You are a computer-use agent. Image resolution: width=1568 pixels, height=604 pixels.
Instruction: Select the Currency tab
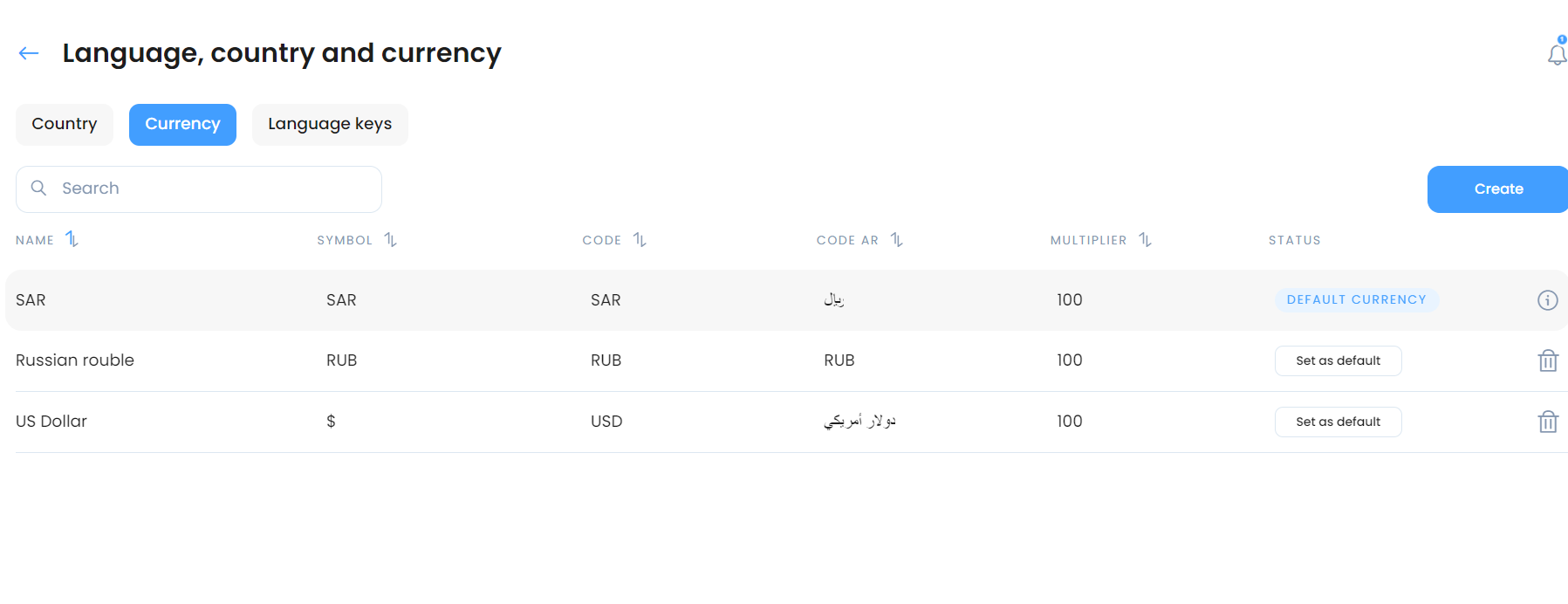pyautogui.click(x=182, y=125)
